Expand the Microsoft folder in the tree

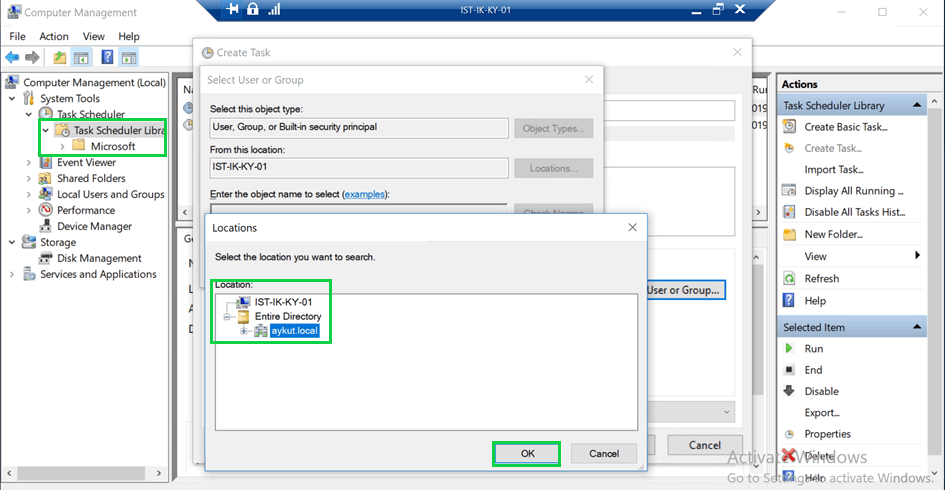(x=63, y=146)
